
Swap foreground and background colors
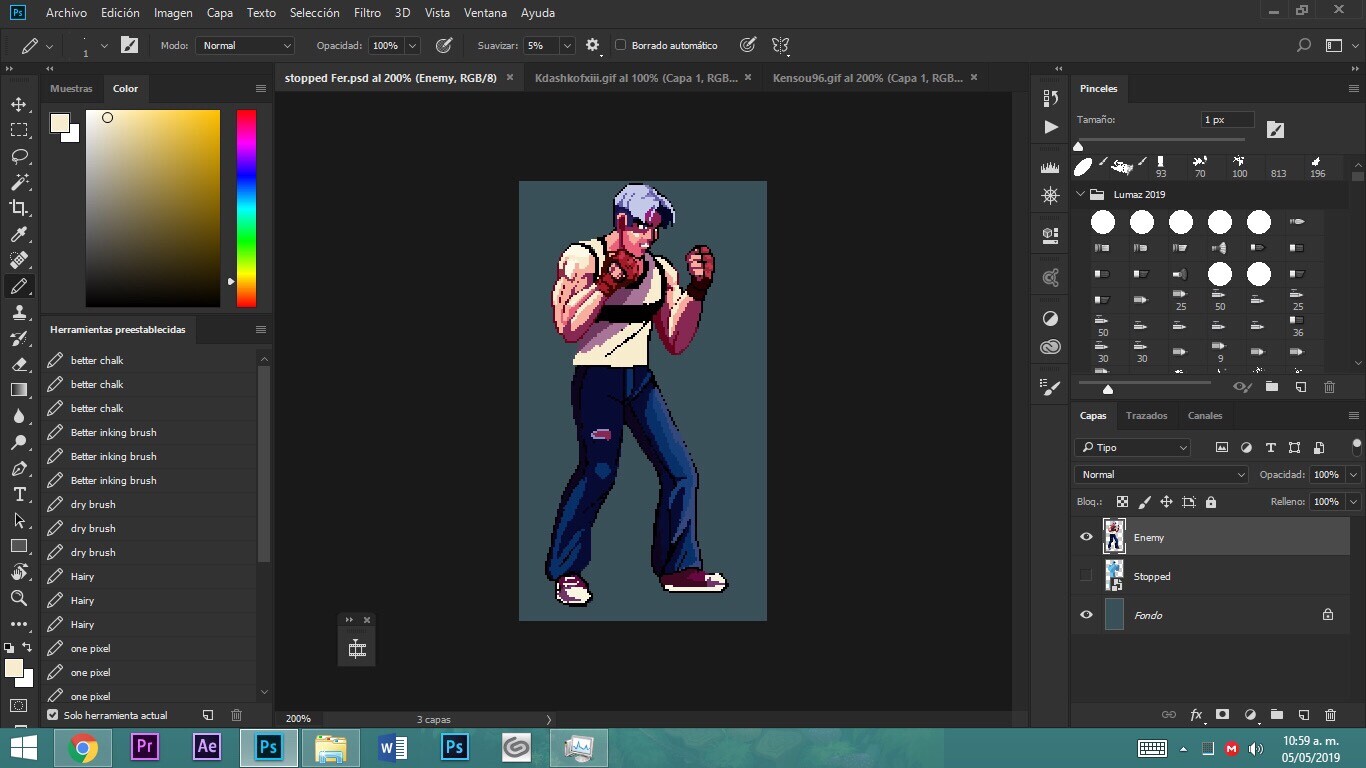(x=27, y=648)
